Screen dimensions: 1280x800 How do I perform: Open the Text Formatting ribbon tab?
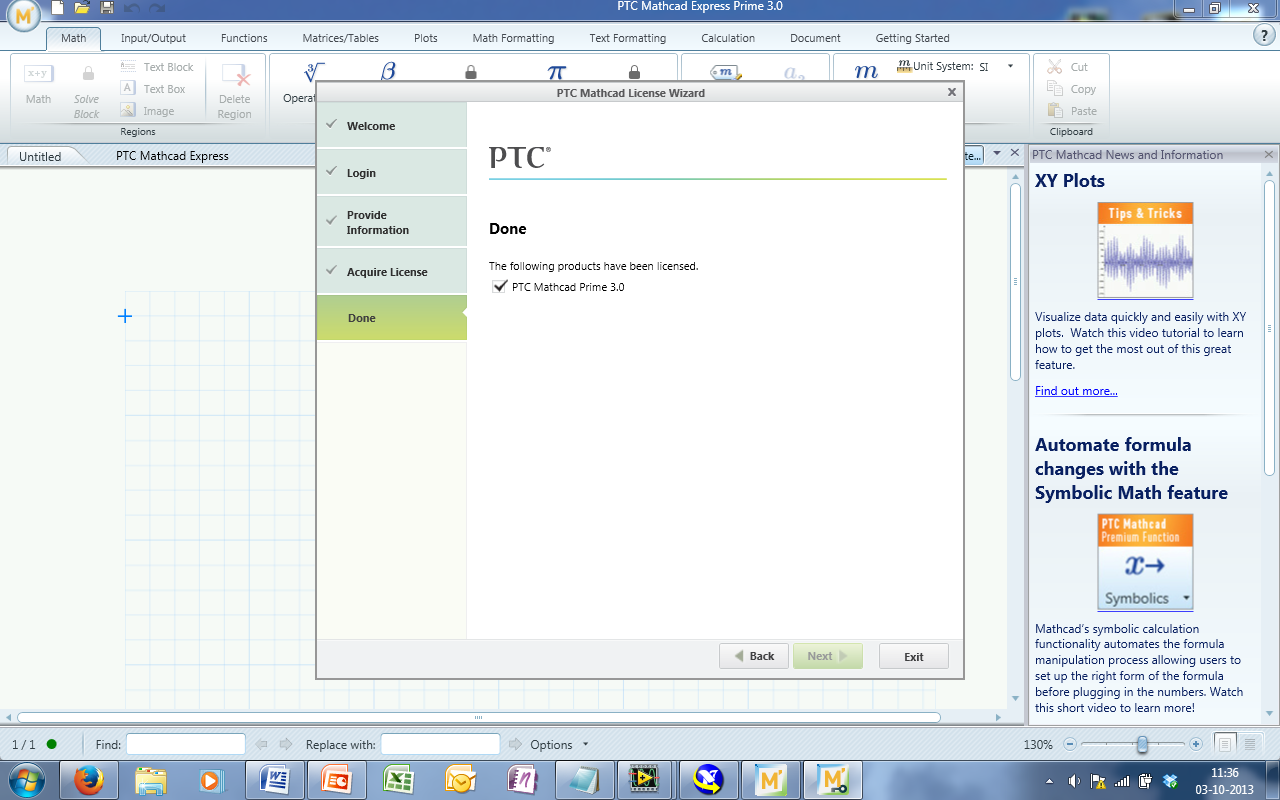[x=627, y=38]
